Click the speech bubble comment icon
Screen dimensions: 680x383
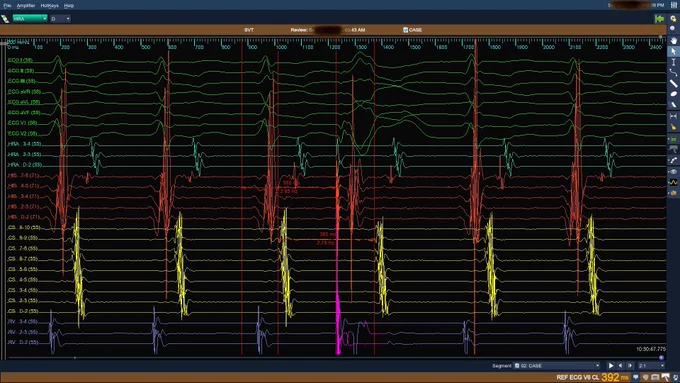point(636,377)
